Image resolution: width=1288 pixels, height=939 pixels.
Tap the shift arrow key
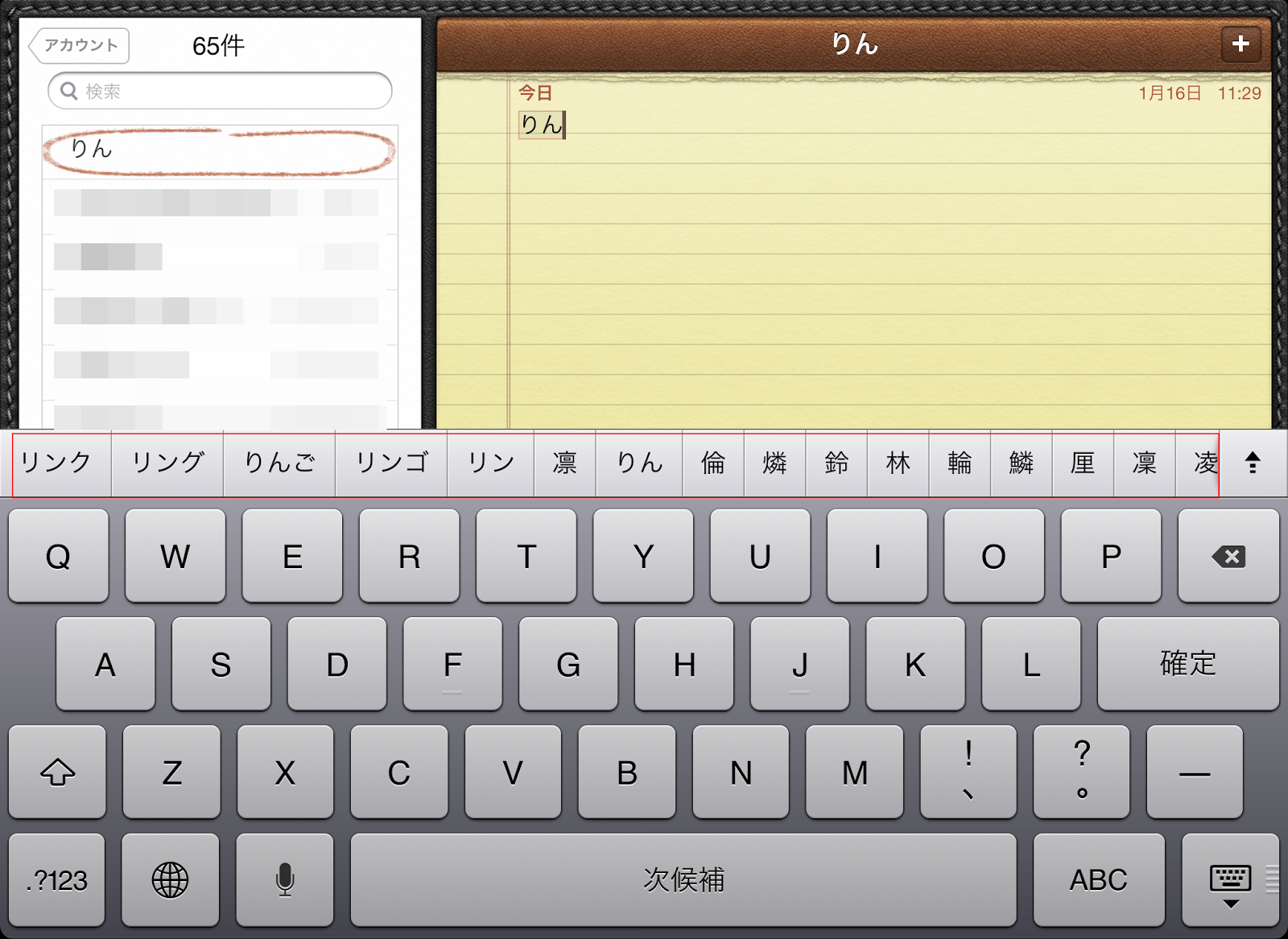57,772
